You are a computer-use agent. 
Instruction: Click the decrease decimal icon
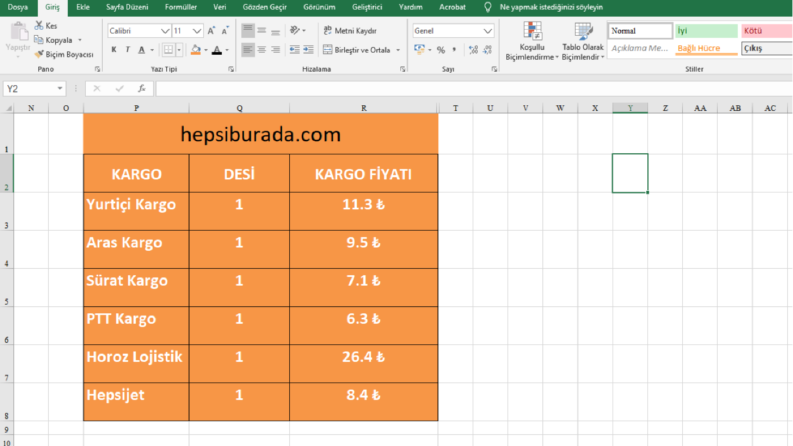coord(487,50)
